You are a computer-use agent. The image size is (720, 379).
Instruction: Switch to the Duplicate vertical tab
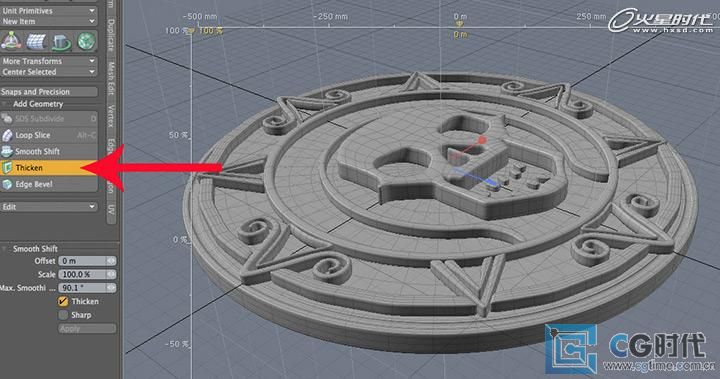coord(111,35)
